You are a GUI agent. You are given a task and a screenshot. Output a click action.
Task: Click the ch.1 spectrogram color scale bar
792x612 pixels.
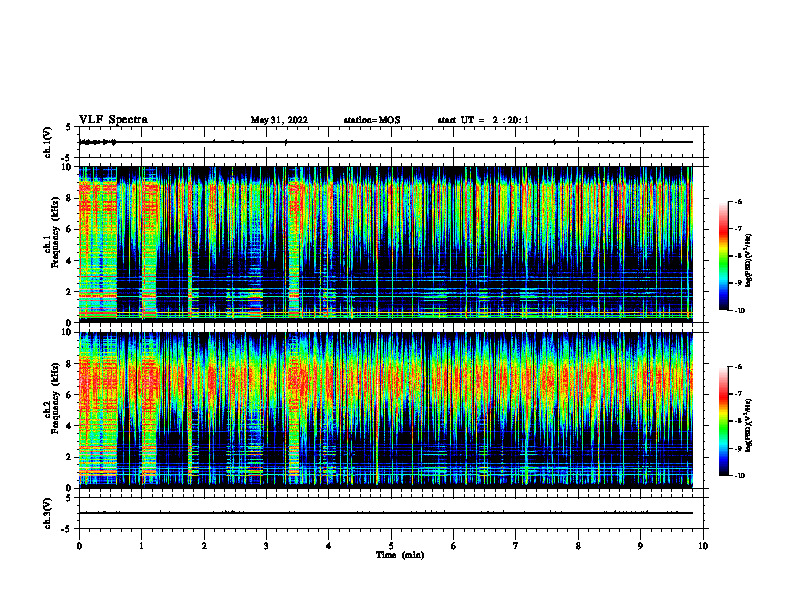point(724,256)
